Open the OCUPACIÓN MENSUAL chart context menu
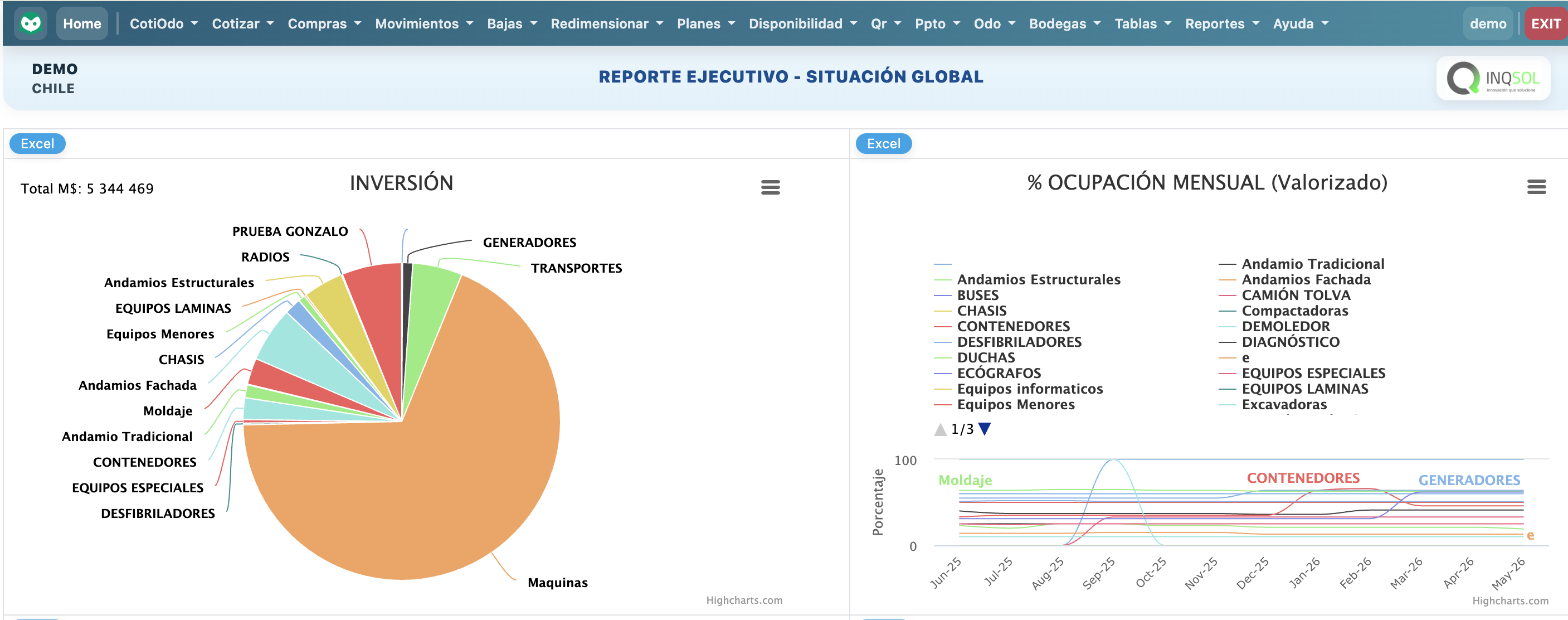The height and width of the screenshot is (620, 1568). (x=1536, y=187)
